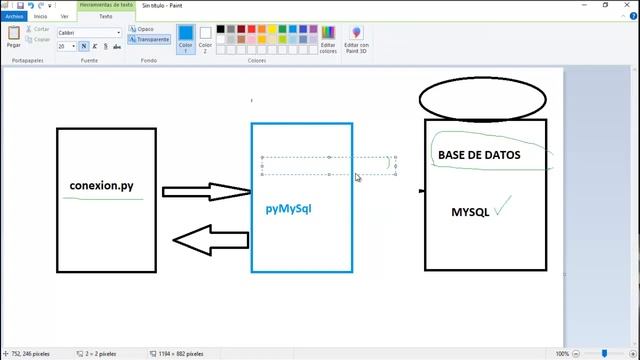Pick the yellow color in top palette row
This screenshot has width=640, height=360.
[x=272, y=29]
